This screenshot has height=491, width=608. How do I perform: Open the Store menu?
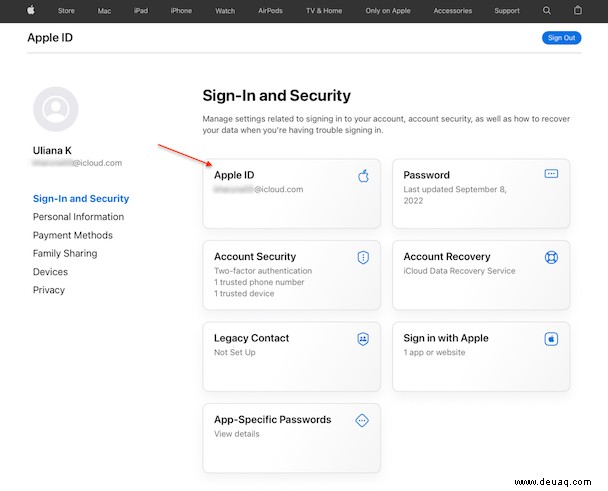coord(66,11)
